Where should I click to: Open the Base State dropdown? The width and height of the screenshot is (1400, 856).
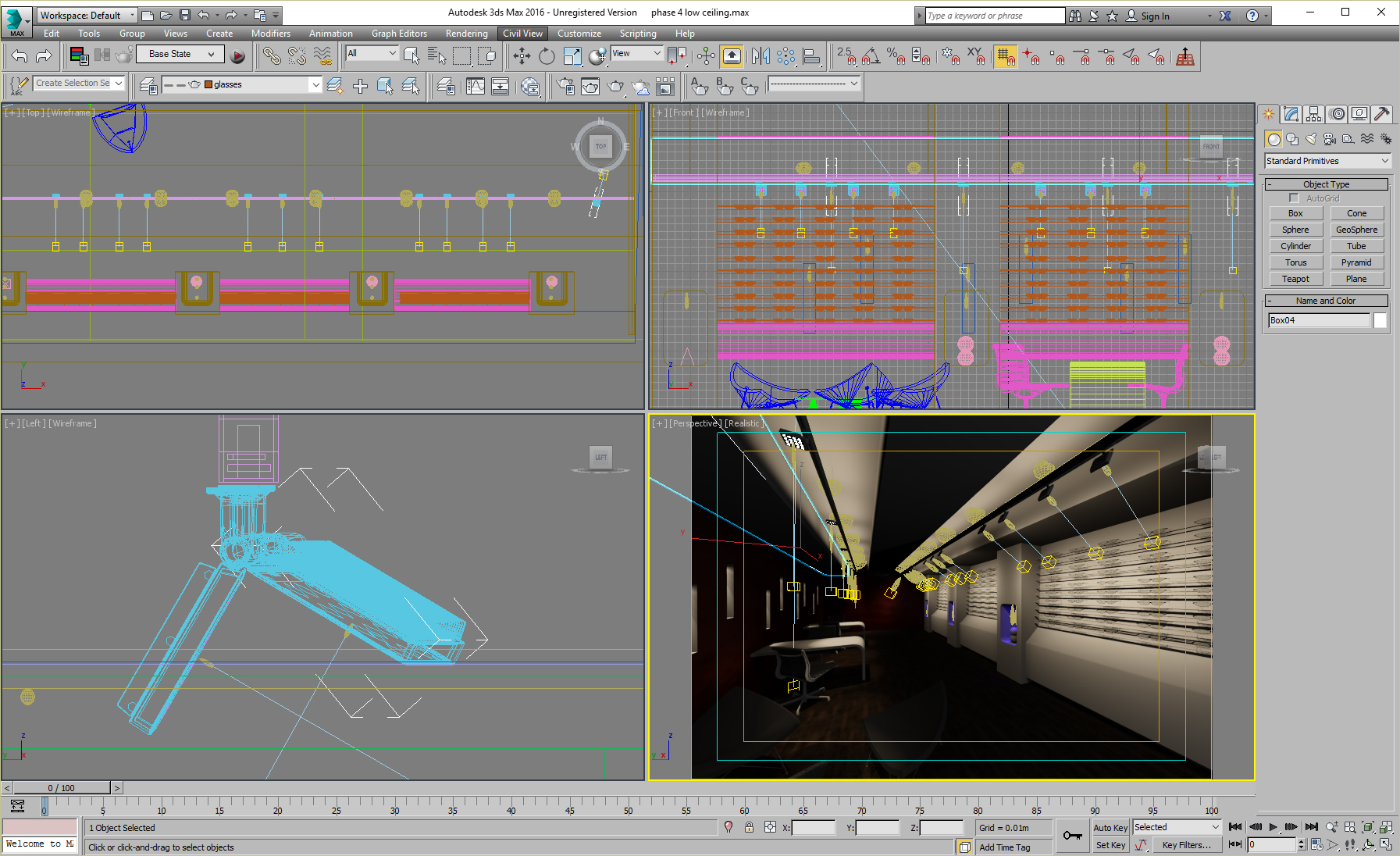[180, 55]
